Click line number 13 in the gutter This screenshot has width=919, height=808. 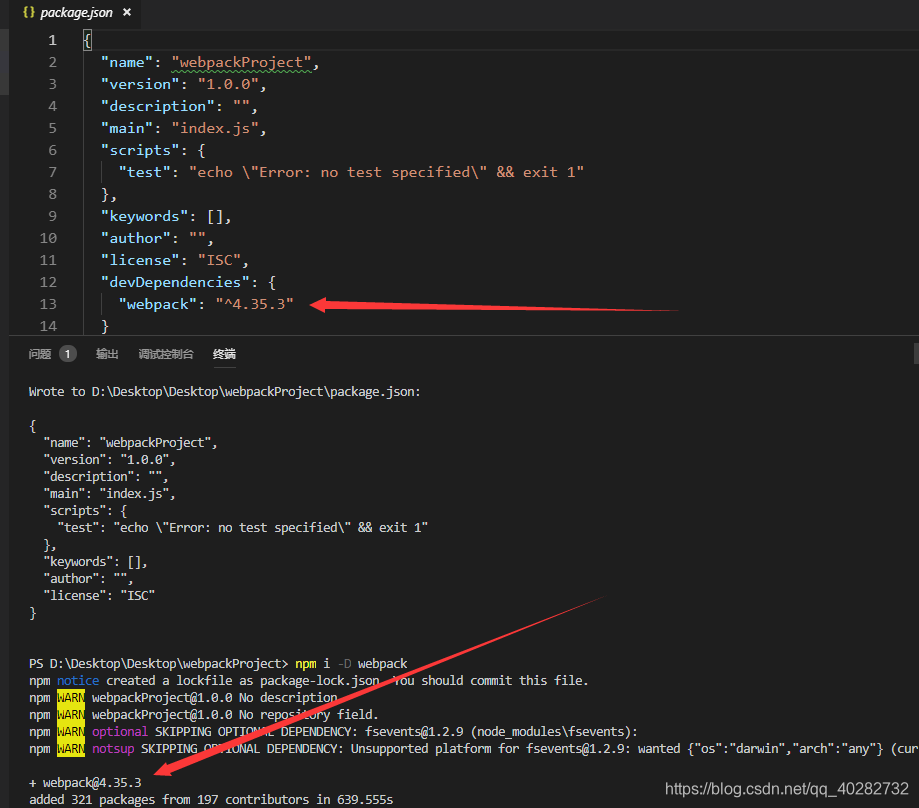click(x=48, y=304)
